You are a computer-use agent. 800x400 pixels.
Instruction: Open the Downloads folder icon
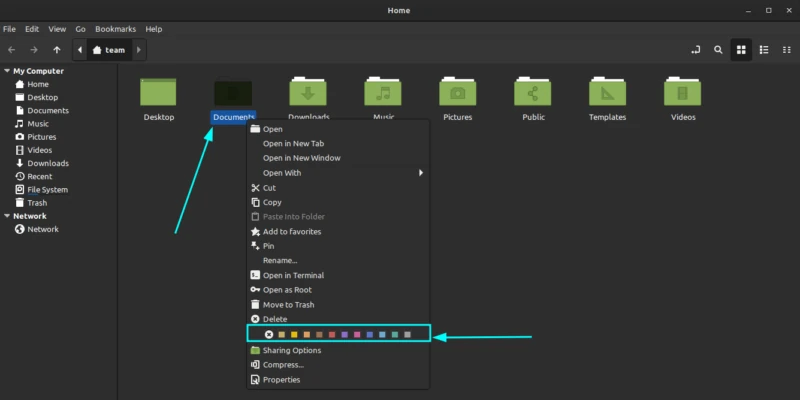pos(308,92)
